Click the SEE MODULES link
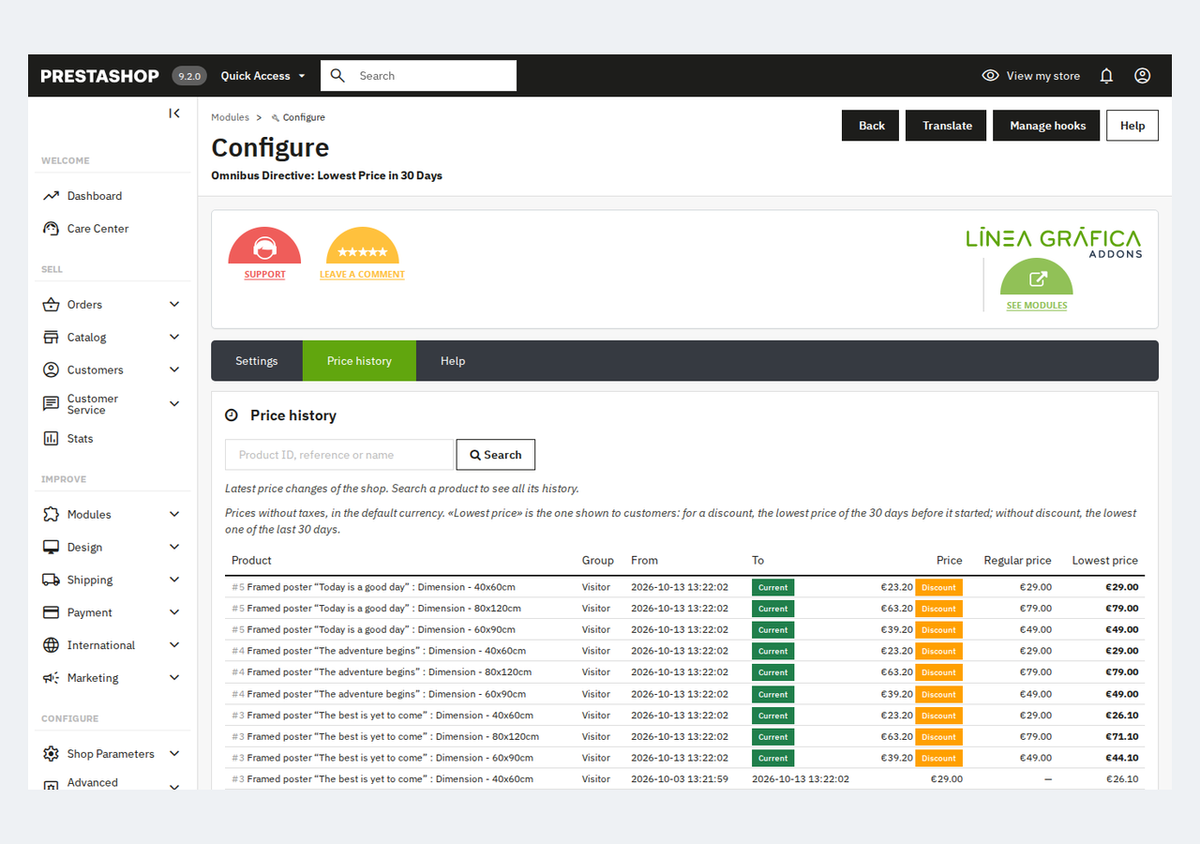The image size is (1200, 844). click(1037, 305)
